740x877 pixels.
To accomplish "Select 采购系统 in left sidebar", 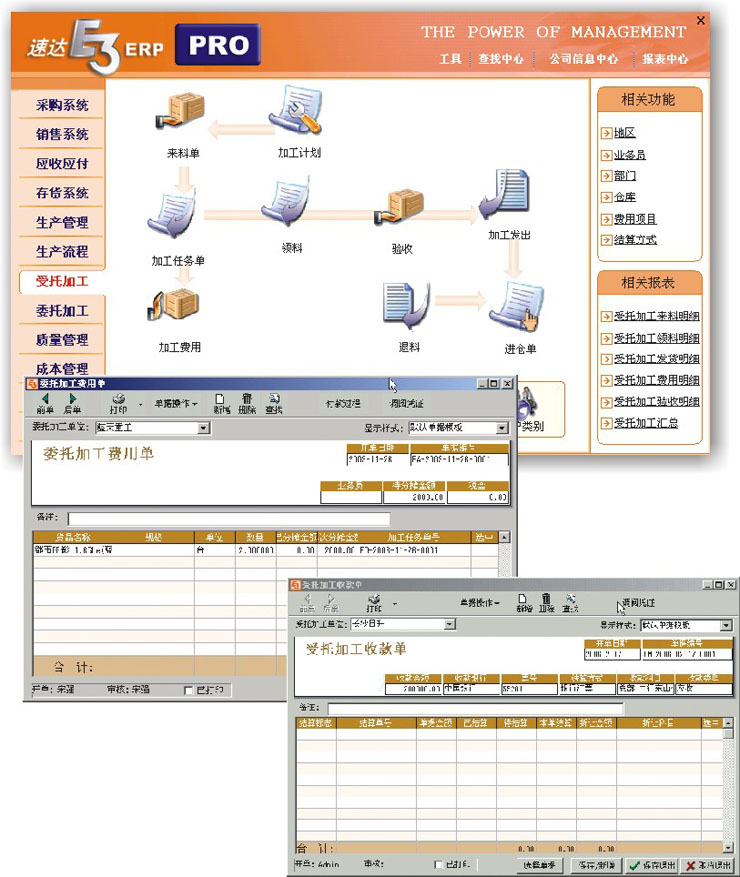I will tap(62, 105).
